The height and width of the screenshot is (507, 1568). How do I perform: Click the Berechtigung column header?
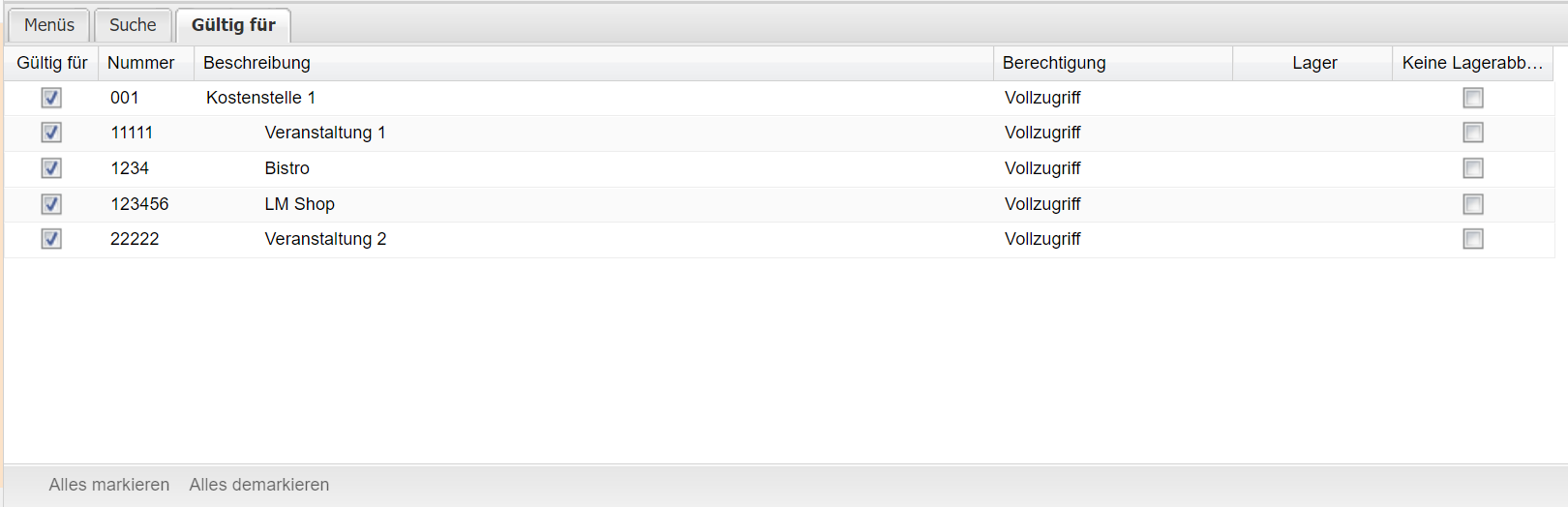pyautogui.click(x=1054, y=63)
